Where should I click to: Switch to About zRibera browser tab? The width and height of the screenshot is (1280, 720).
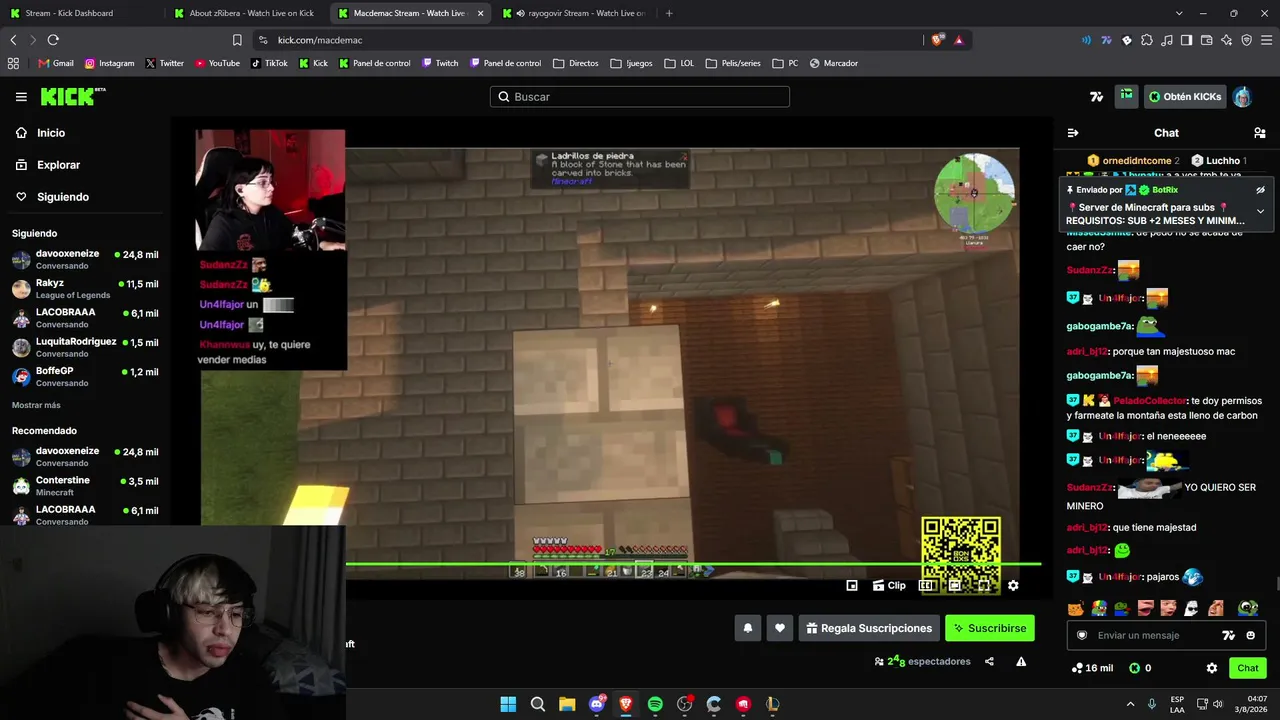(x=244, y=13)
